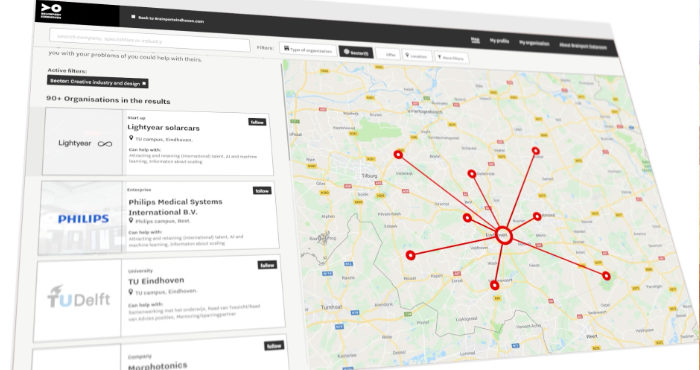Open Philips Medical Systems International B.V. title
This screenshot has height=370, width=700.
(175, 207)
